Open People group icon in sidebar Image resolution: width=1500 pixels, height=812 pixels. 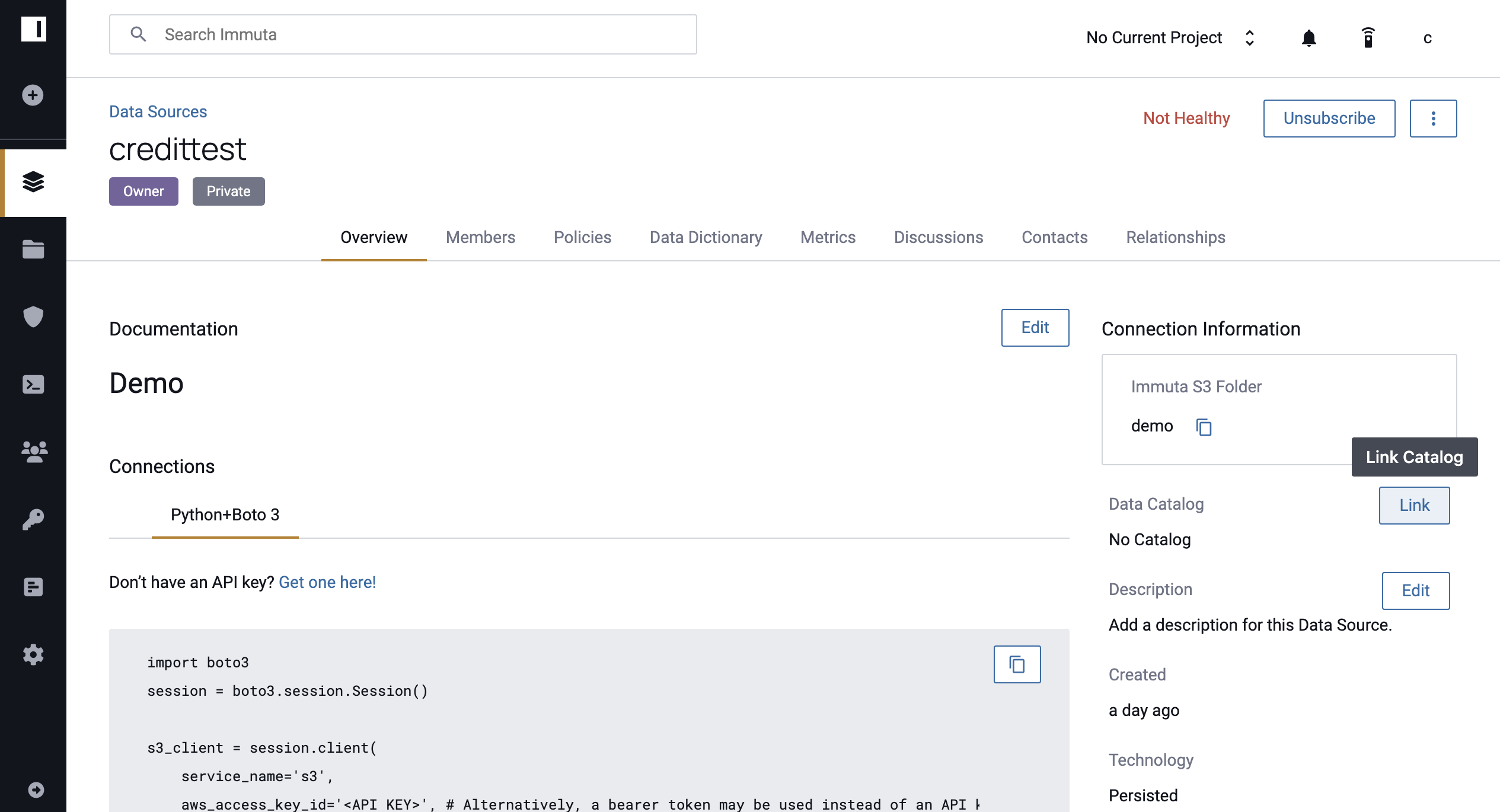coord(34,452)
